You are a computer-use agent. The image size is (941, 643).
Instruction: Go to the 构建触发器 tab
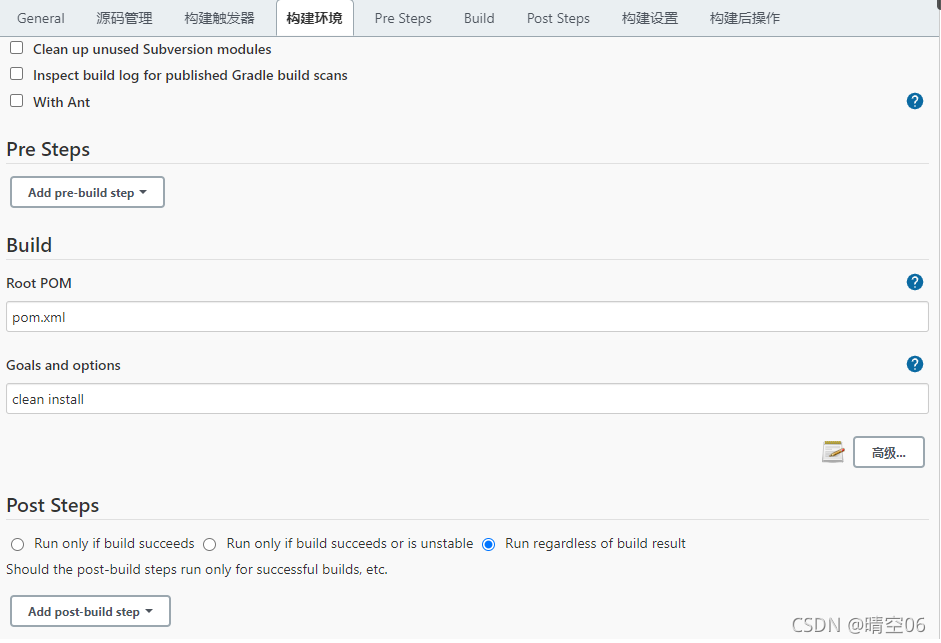tap(220, 18)
